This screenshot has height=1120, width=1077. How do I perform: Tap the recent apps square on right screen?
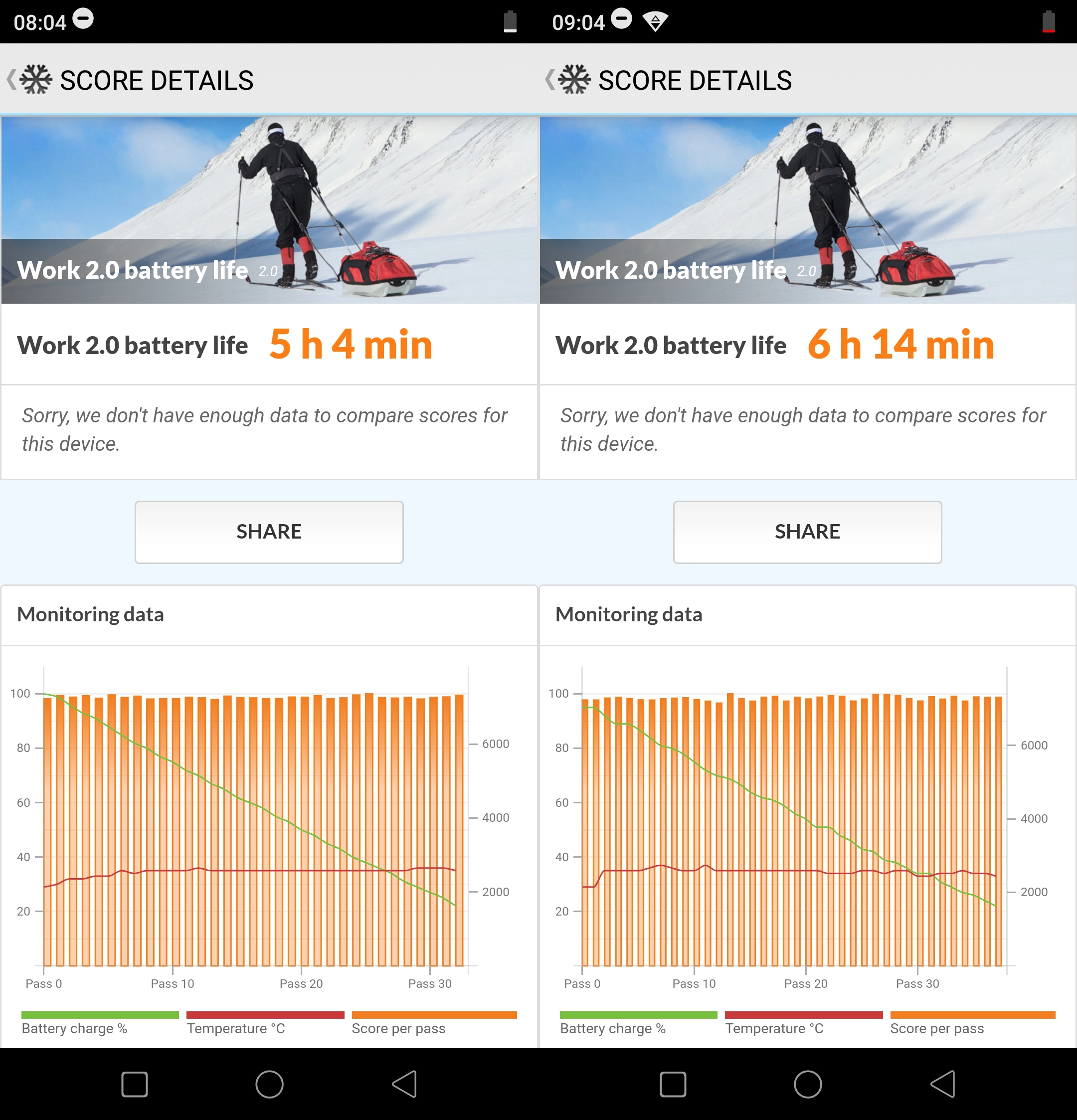673,1084
